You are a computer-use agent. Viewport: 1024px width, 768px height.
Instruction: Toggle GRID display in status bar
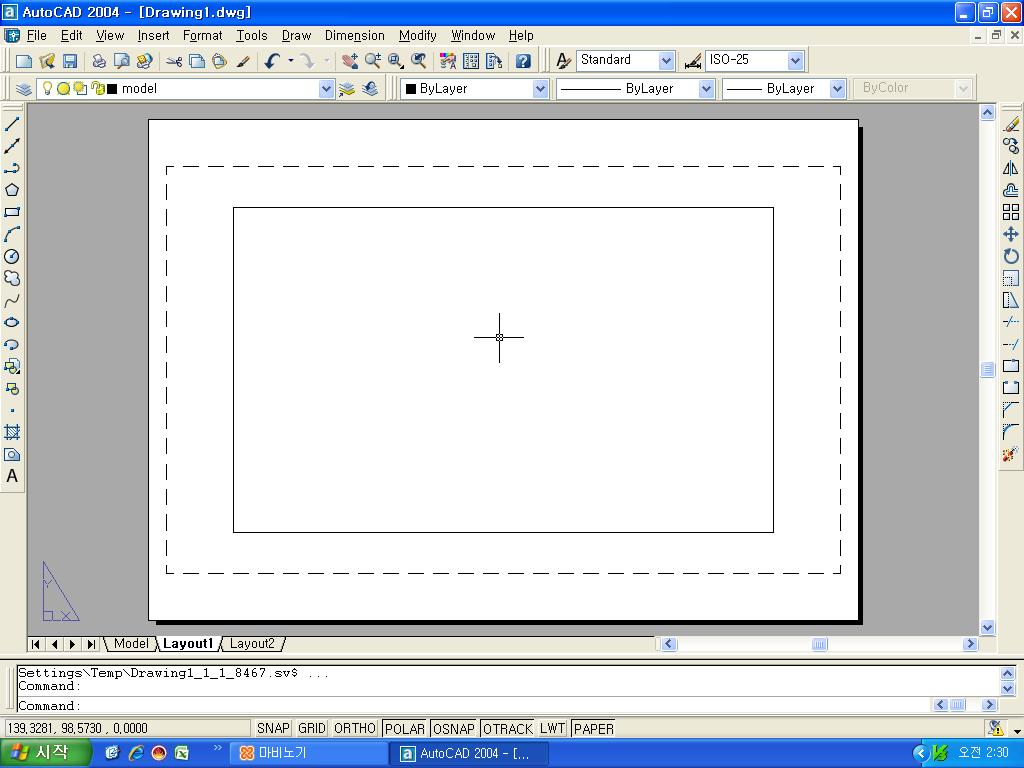[312, 728]
